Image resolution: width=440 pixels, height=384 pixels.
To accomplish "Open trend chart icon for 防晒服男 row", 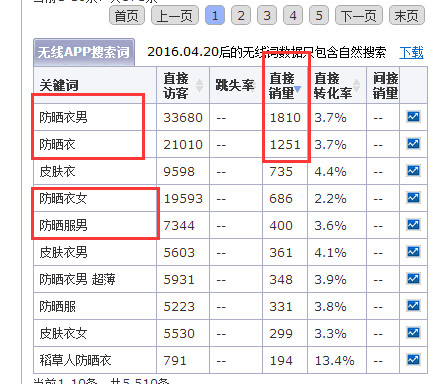I will pos(413,225).
